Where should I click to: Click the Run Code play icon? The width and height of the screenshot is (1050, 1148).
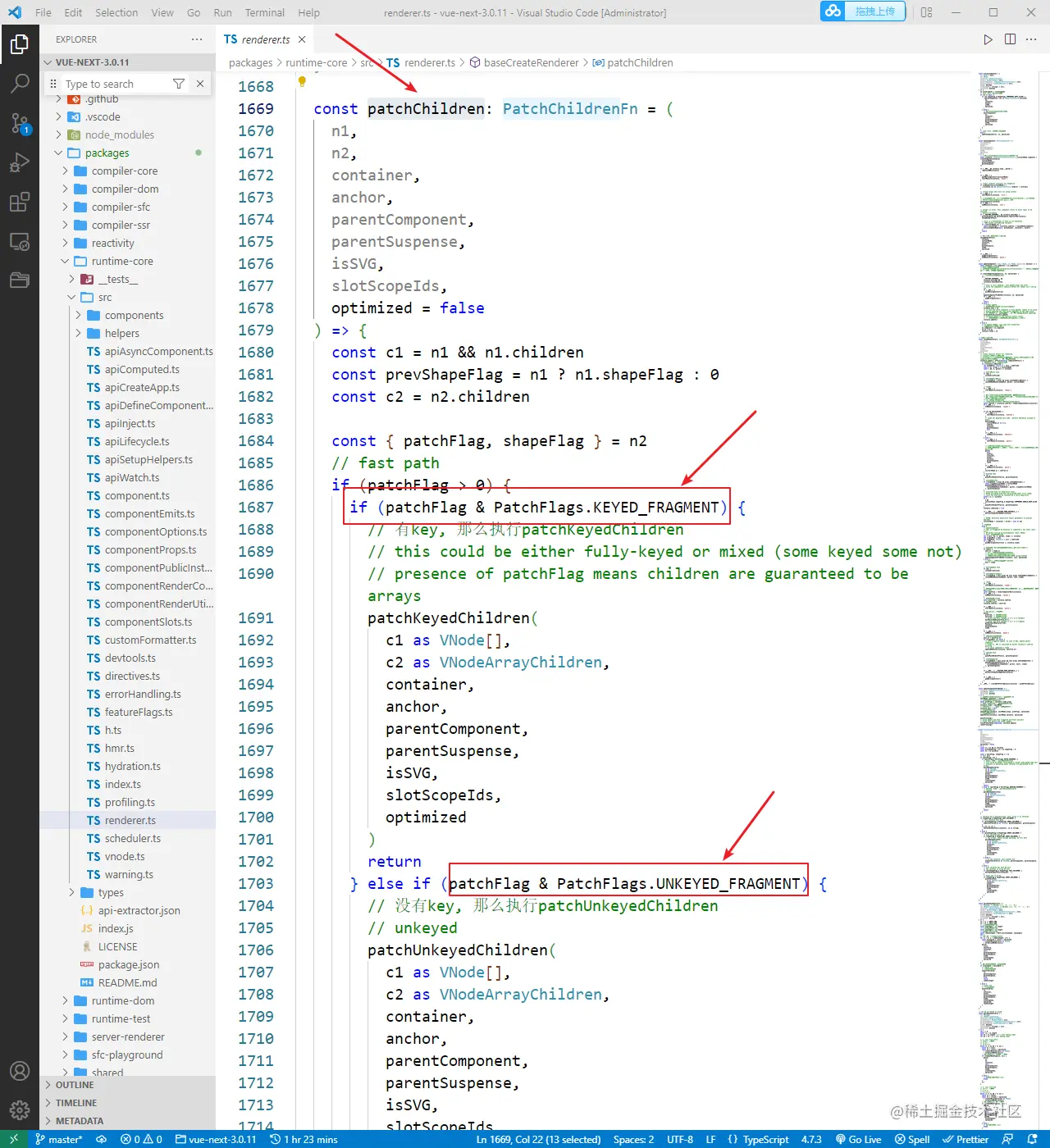(x=988, y=39)
